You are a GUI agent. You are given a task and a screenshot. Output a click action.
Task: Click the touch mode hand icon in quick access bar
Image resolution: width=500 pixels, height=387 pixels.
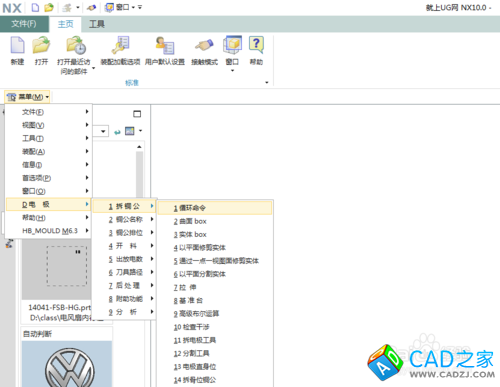91,7
